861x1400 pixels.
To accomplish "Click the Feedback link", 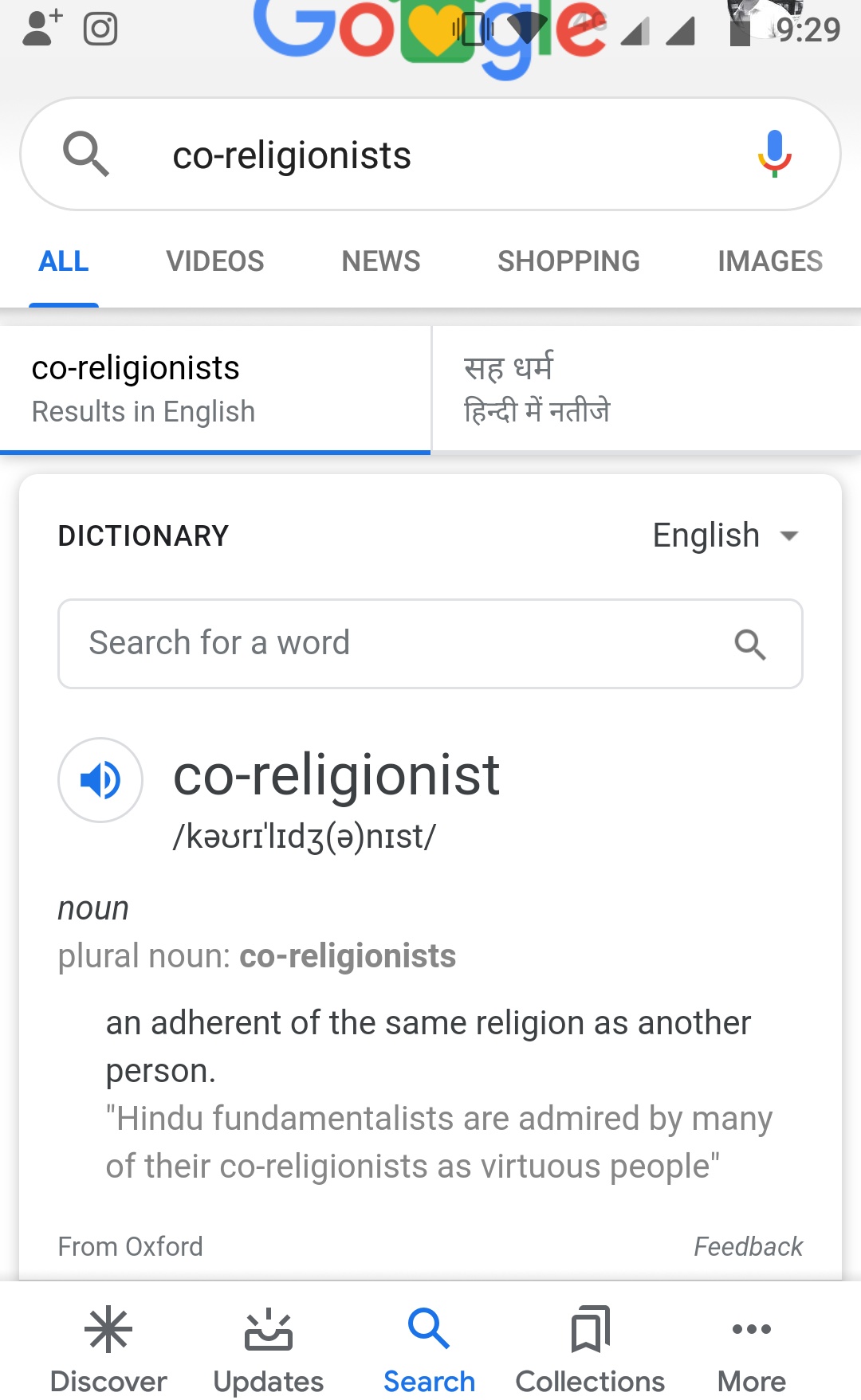I will point(748,1246).
